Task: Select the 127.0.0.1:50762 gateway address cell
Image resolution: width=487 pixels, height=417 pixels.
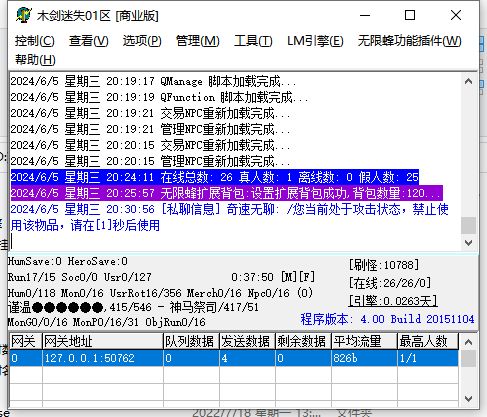Action: [103, 358]
